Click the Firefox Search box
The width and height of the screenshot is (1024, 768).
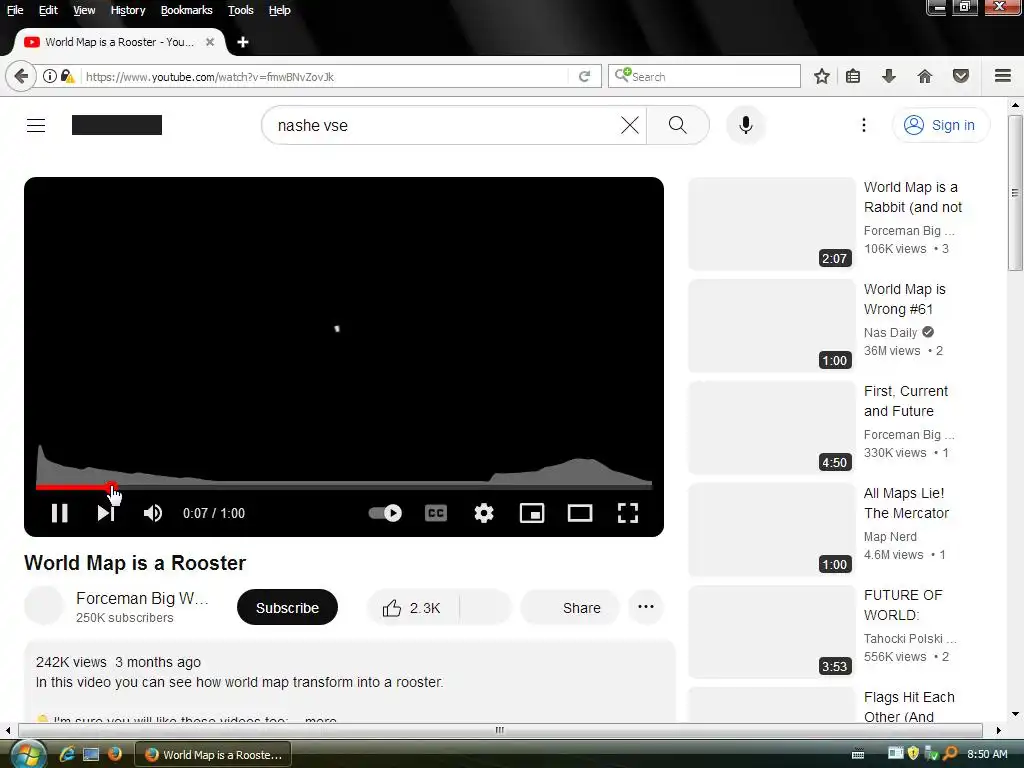(704, 76)
